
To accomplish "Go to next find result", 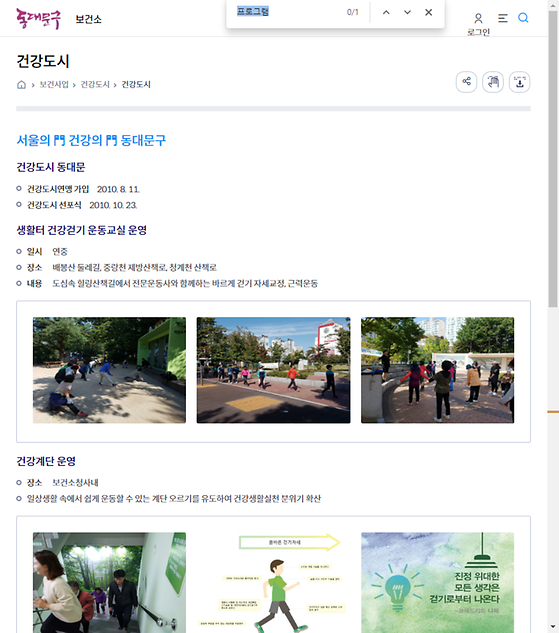I will tap(407, 12).
